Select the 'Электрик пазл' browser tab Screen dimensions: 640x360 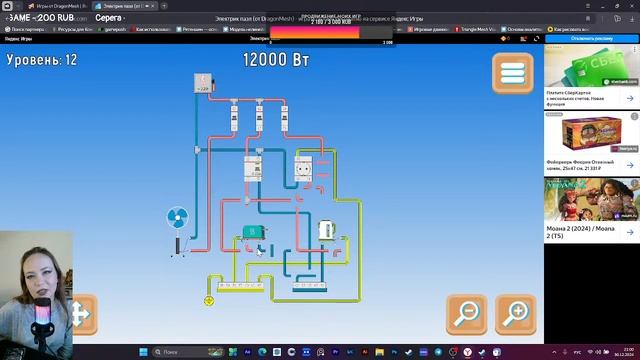tap(124, 6)
